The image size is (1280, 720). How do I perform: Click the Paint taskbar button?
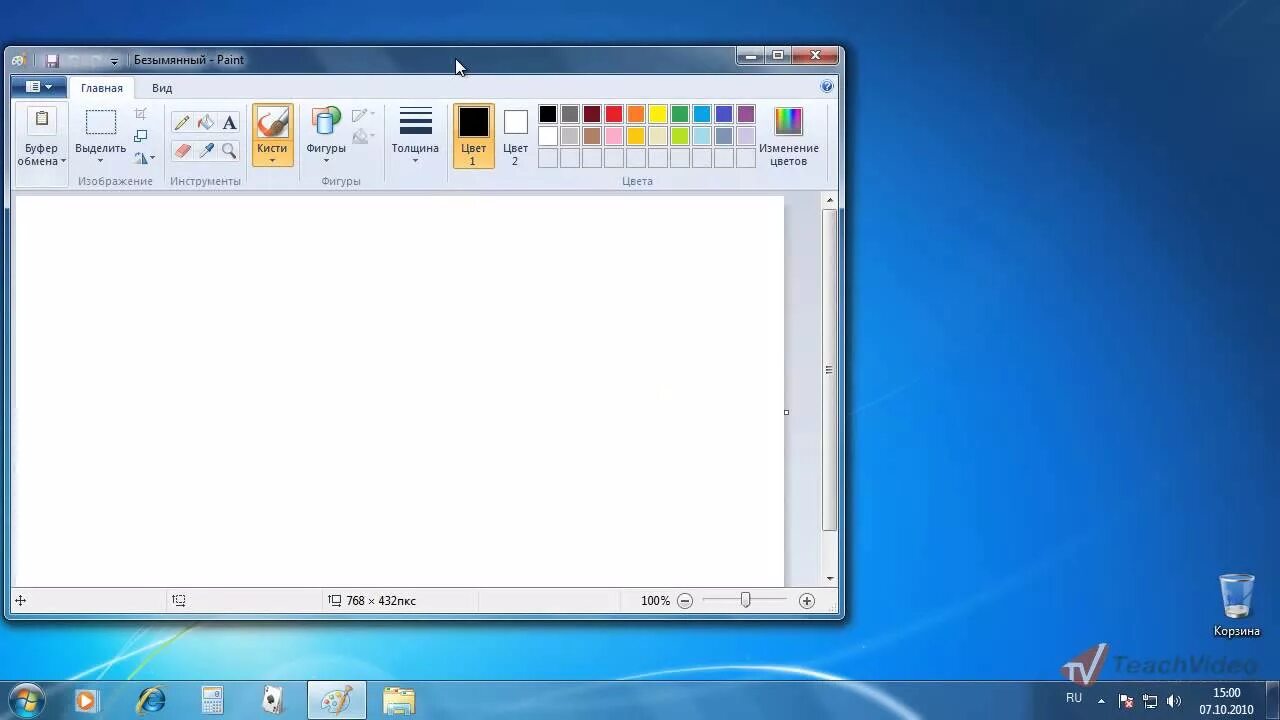[x=336, y=701]
